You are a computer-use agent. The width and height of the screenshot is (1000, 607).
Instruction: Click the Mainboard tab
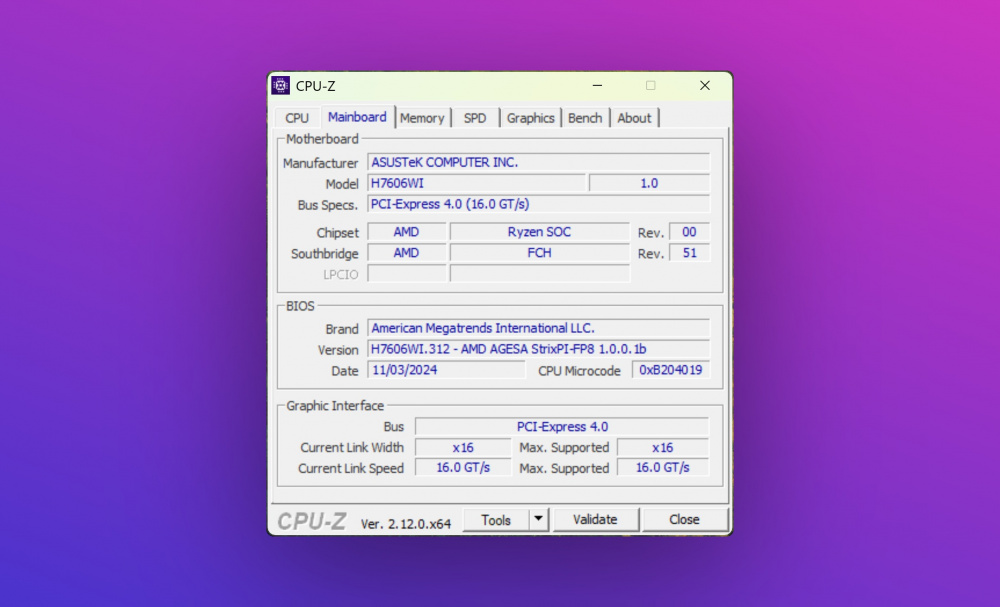(x=357, y=117)
